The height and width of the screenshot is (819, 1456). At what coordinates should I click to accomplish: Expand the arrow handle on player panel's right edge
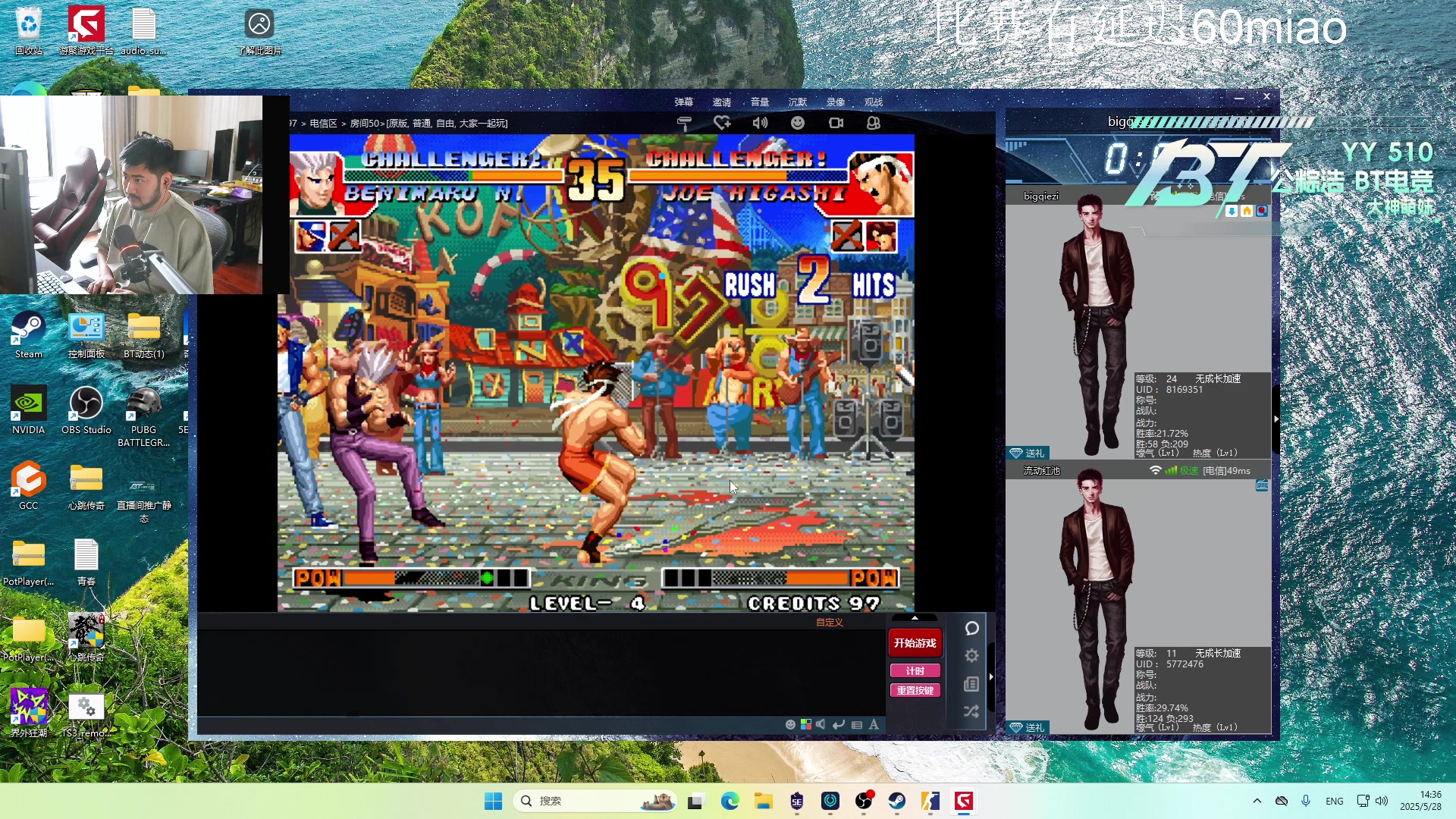click(1276, 419)
